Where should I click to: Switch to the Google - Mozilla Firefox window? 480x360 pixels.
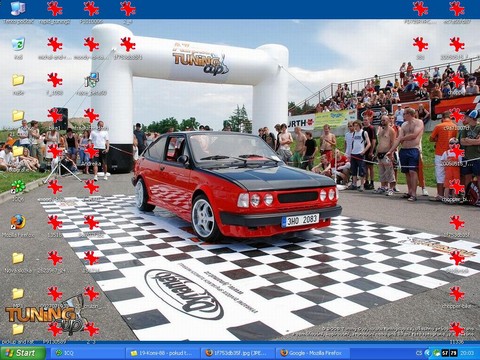[x=313, y=353]
